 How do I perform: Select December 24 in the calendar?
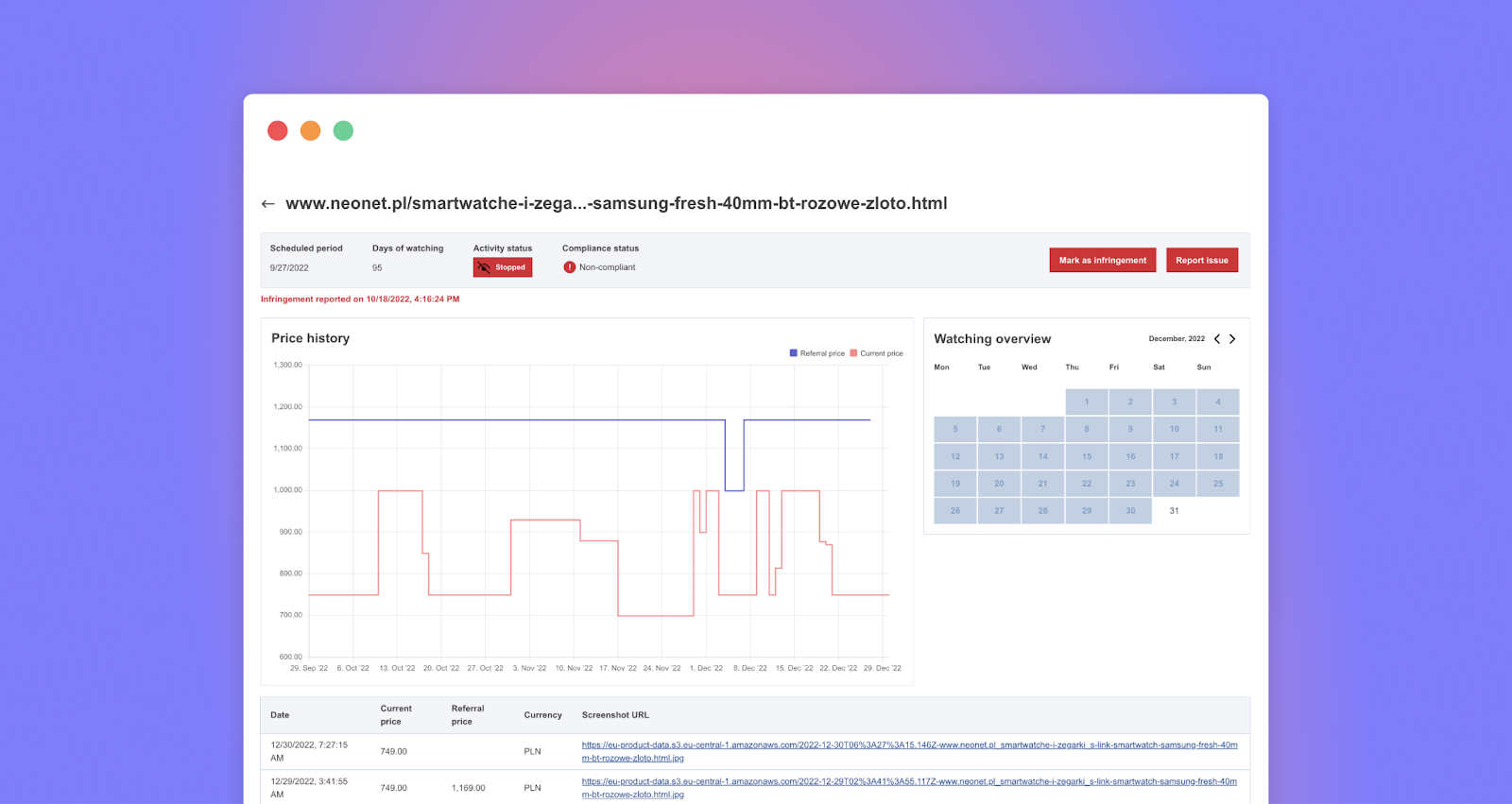[1175, 484]
